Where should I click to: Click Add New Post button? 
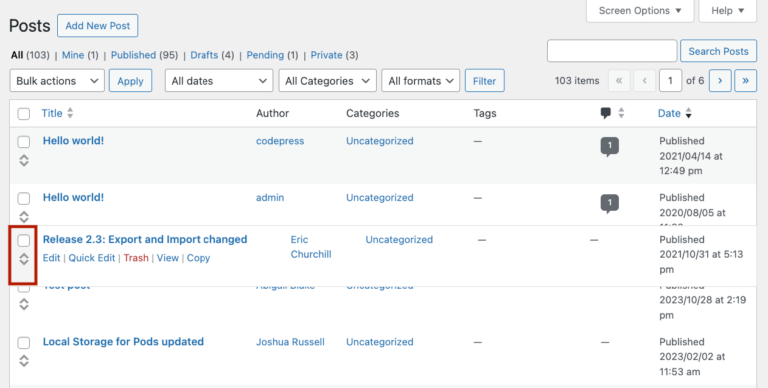pyautogui.click(x=97, y=25)
